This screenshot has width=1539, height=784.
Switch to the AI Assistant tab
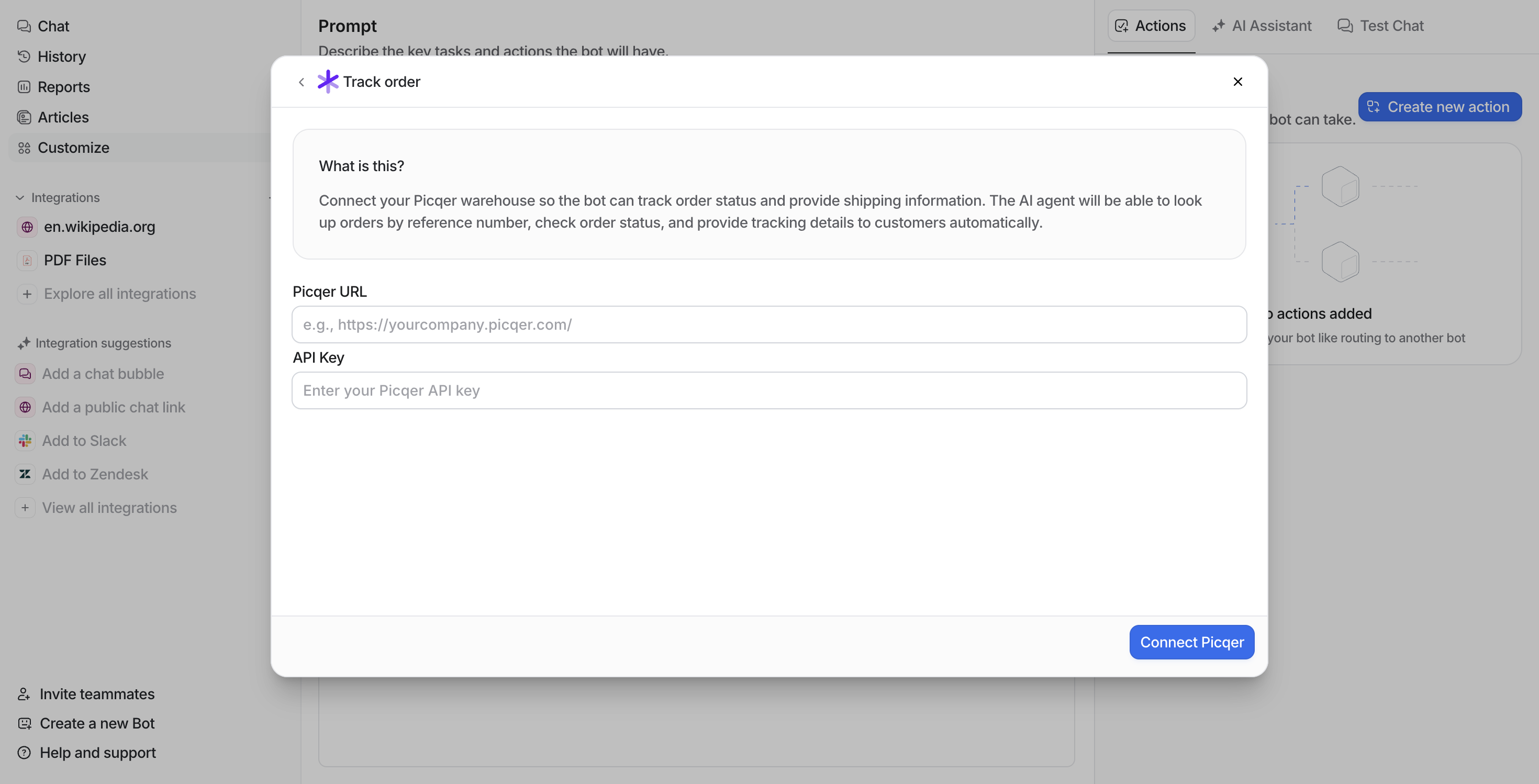click(1262, 26)
